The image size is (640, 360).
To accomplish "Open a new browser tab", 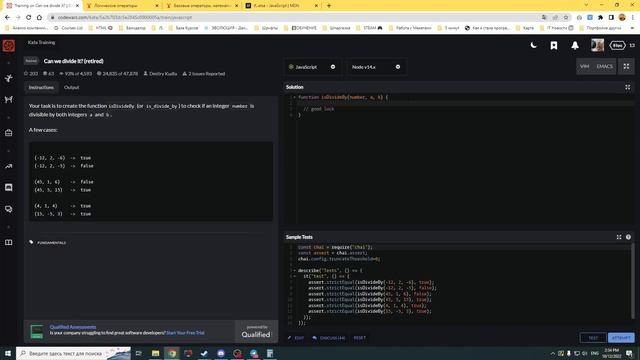I will point(329,6).
